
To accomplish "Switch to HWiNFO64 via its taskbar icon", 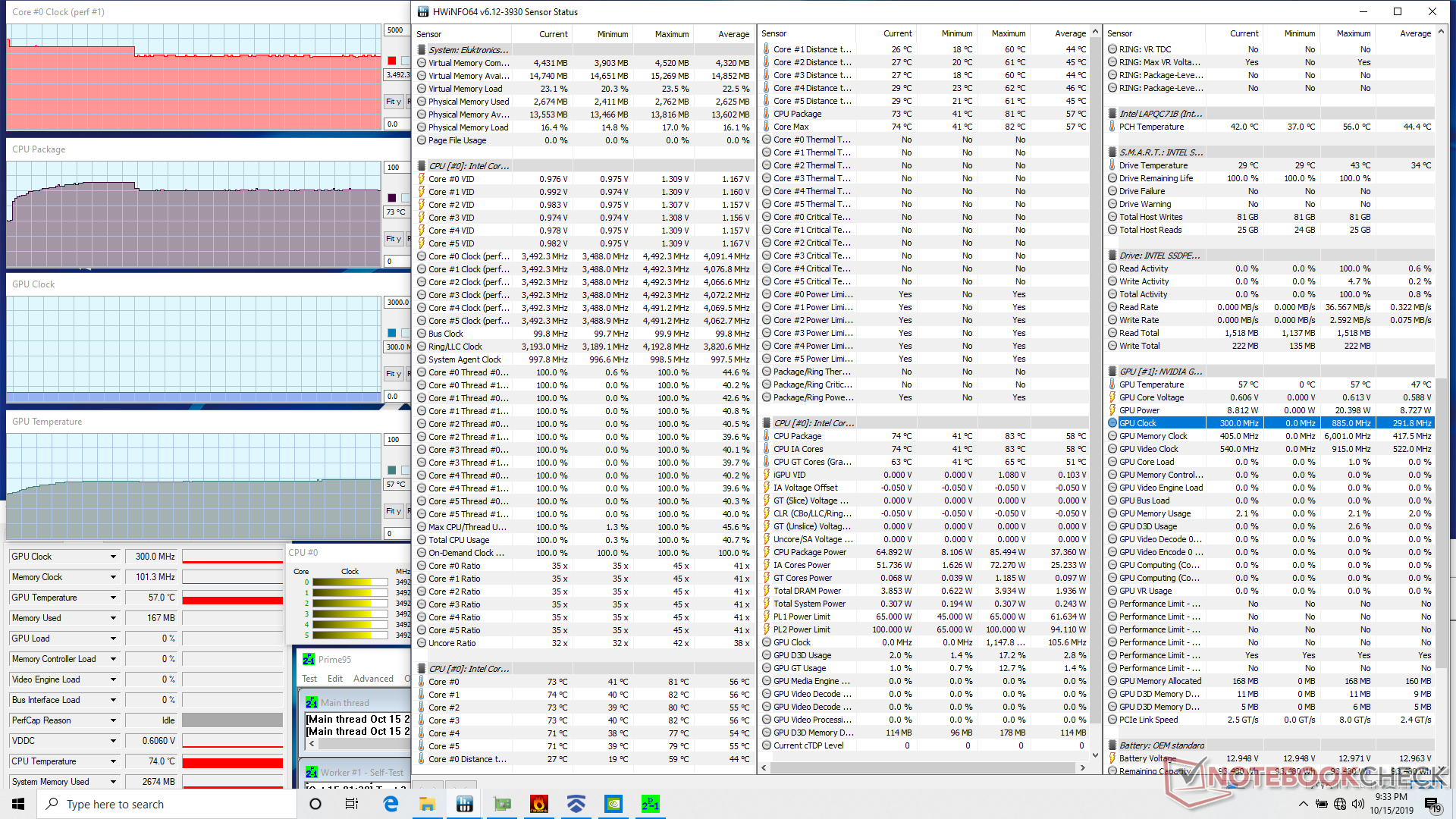I will pos(465,804).
